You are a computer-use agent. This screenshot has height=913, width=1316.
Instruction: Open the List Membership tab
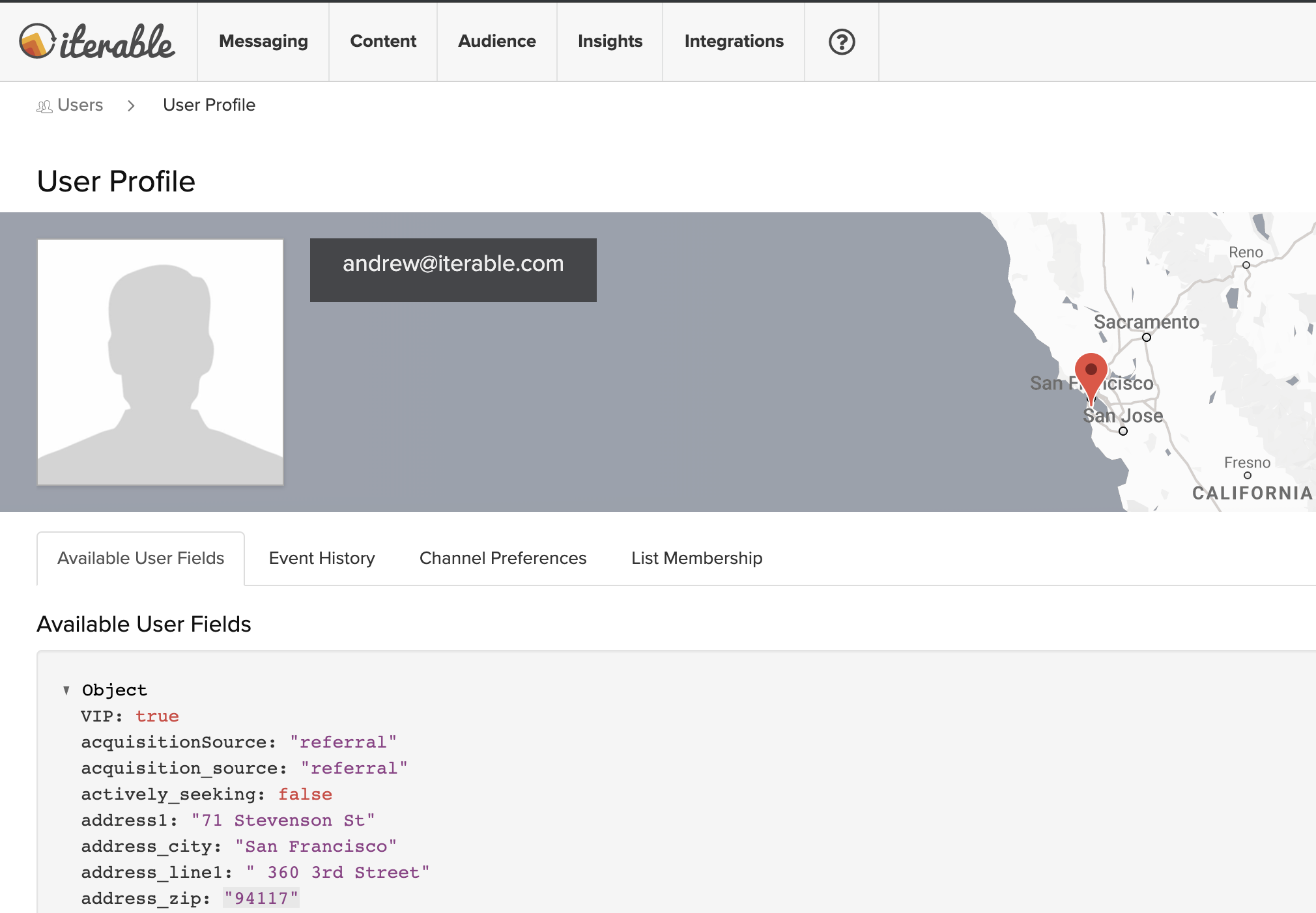(696, 558)
